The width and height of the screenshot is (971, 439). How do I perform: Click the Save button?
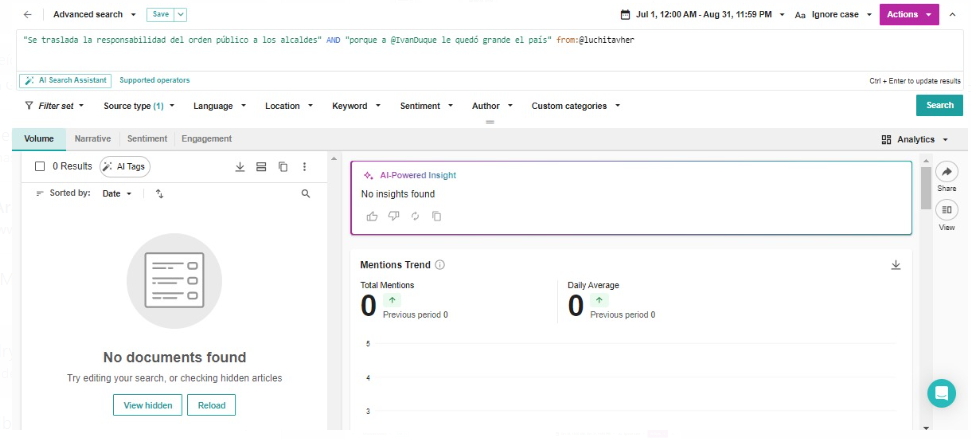click(160, 14)
